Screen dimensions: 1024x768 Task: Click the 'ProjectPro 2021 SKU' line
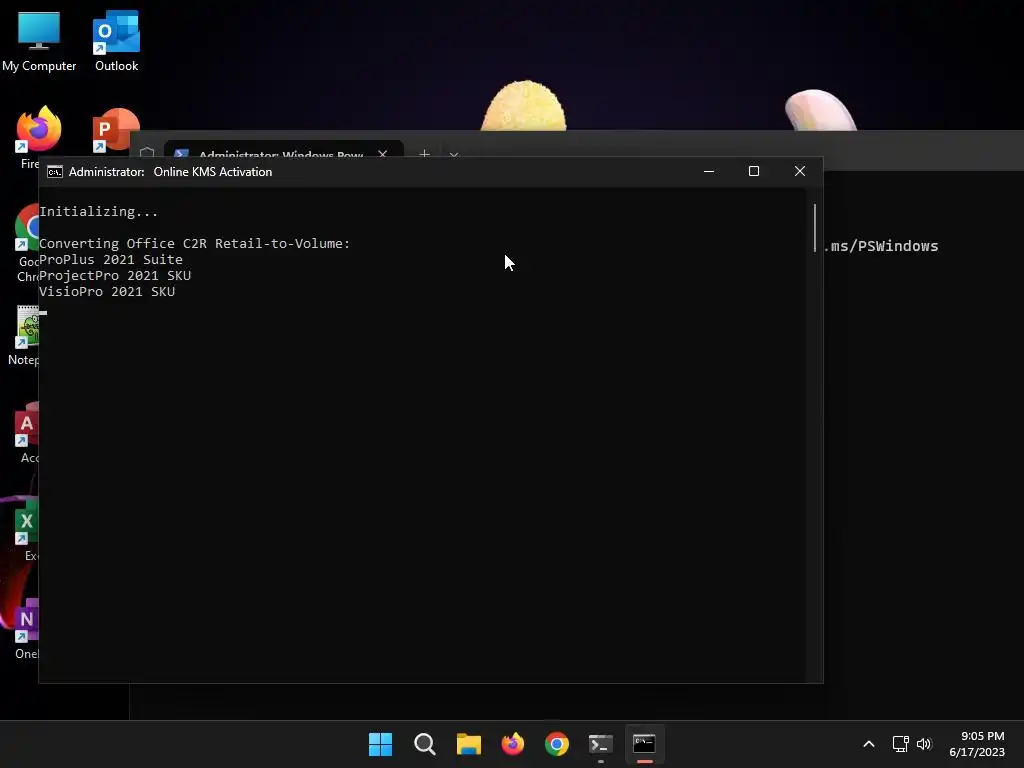point(115,276)
